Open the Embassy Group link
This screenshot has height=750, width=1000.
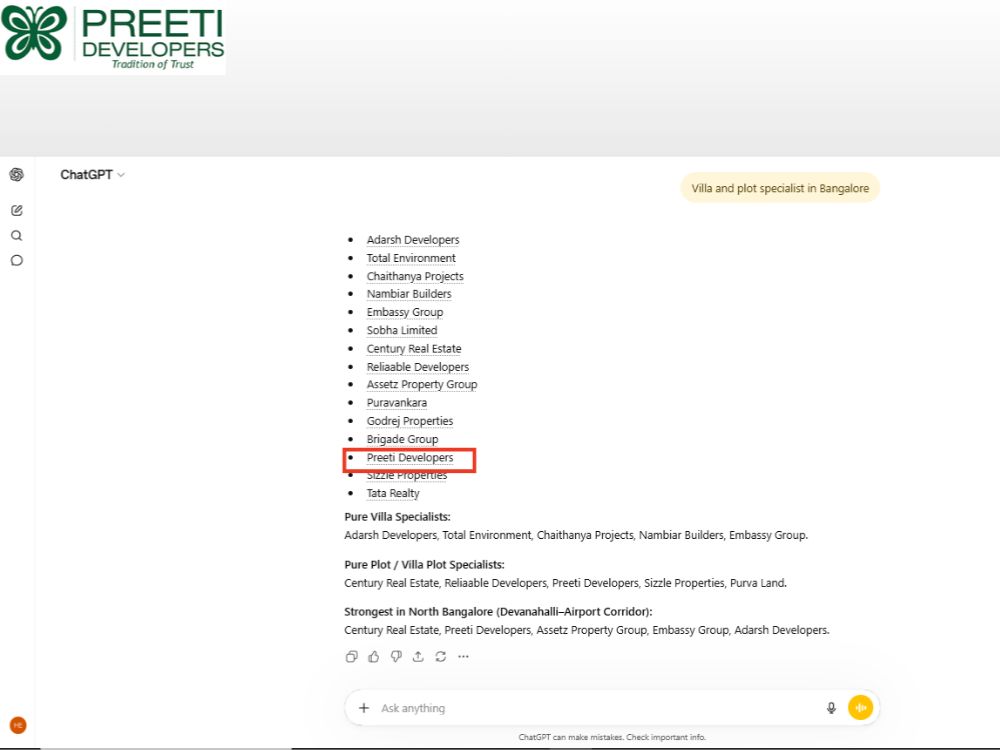click(x=404, y=312)
